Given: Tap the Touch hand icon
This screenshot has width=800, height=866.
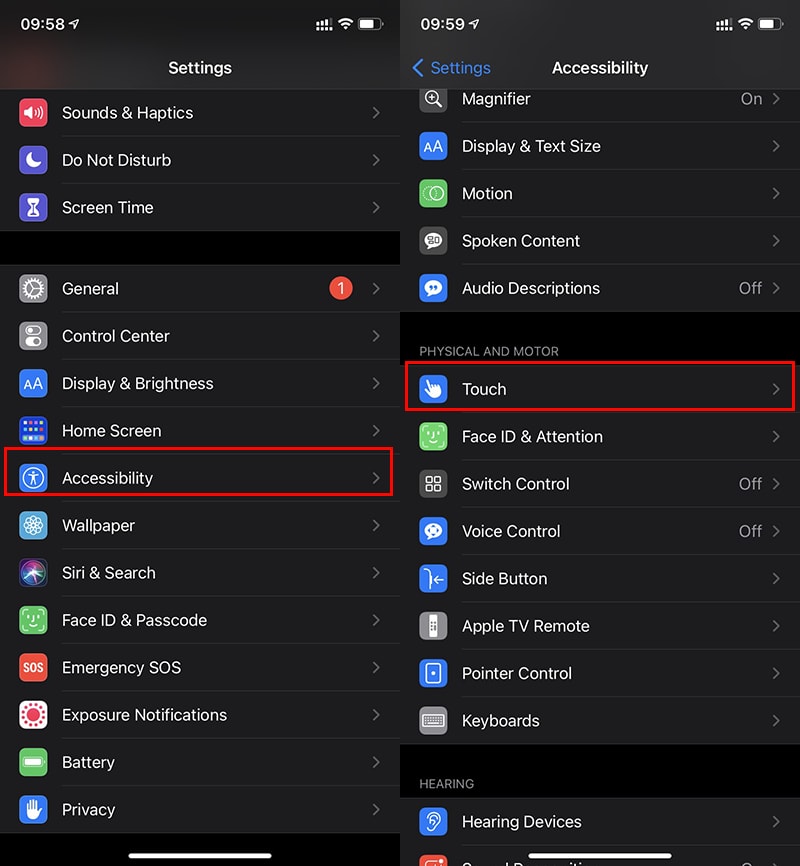Looking at the screenshot, I should coord(433,389).
